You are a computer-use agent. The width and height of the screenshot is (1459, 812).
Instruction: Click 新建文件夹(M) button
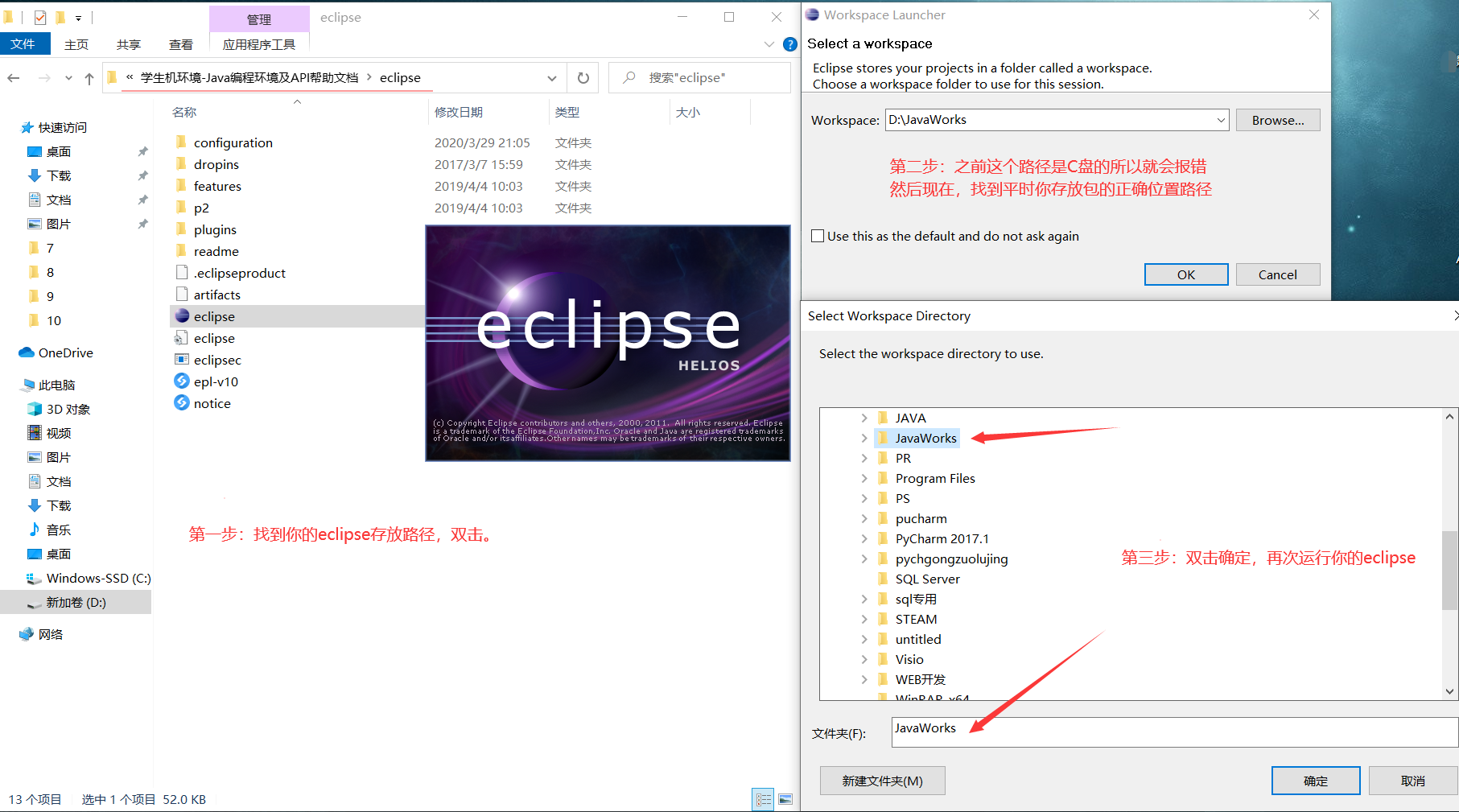[x=882, y=781]
